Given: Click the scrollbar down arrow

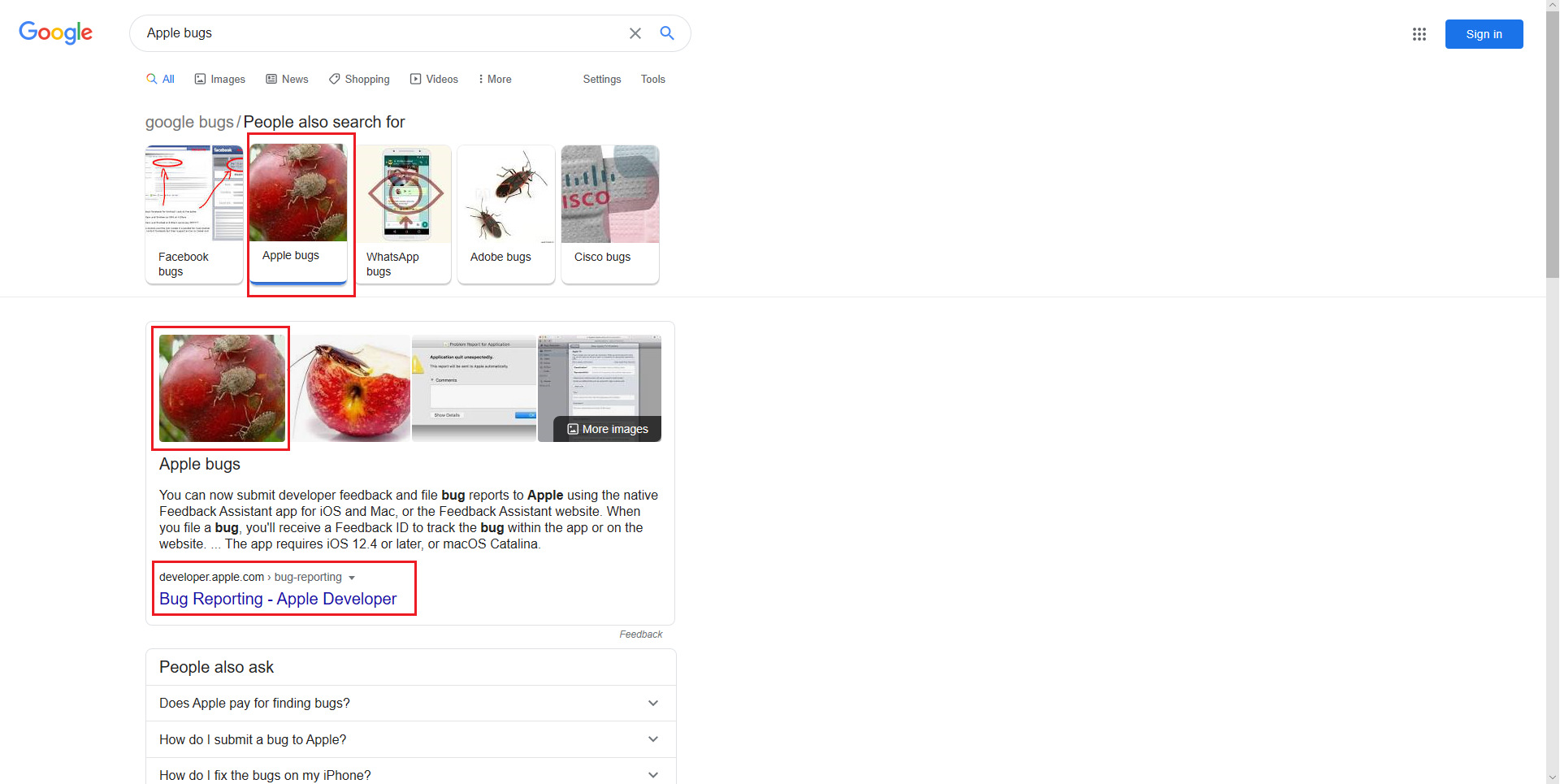Looking at the screenshot, I should click(x=1552, y=778).
